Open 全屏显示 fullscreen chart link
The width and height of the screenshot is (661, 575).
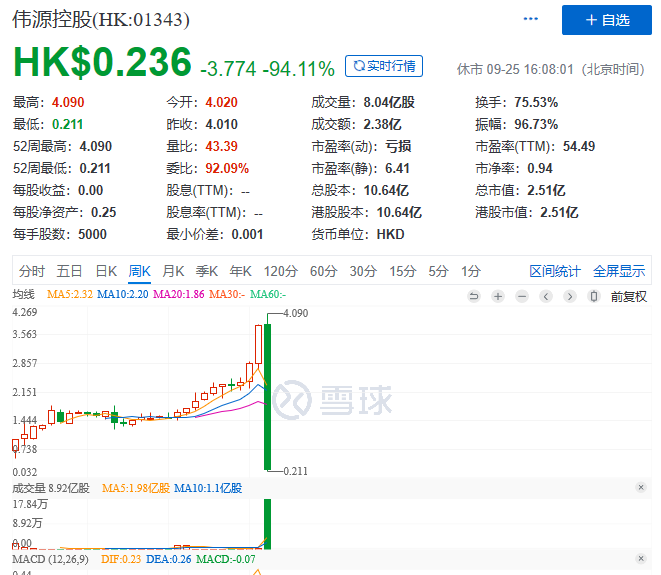click(619, 271)
